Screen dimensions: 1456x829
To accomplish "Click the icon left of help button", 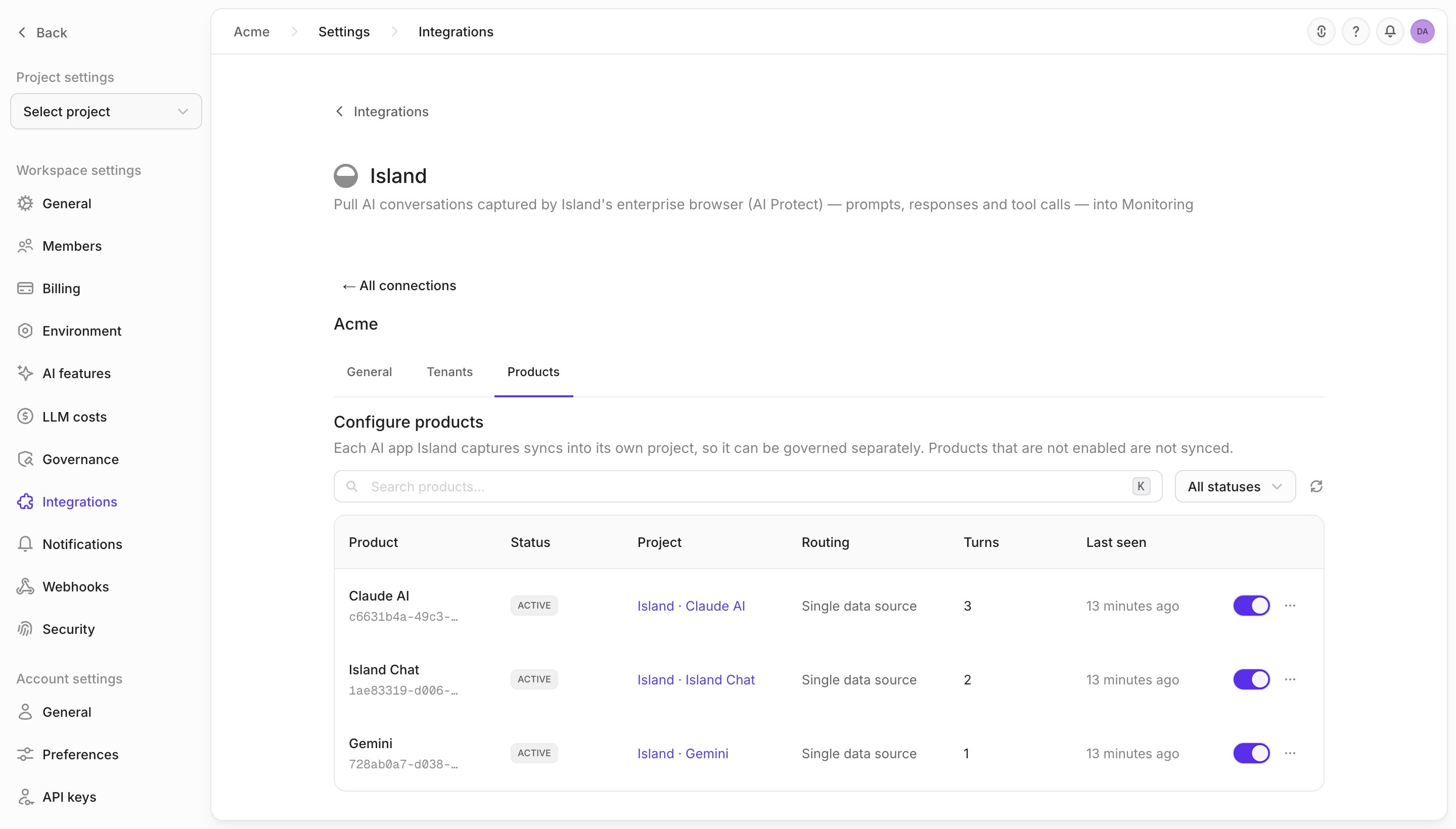I will click(1321, 31).
